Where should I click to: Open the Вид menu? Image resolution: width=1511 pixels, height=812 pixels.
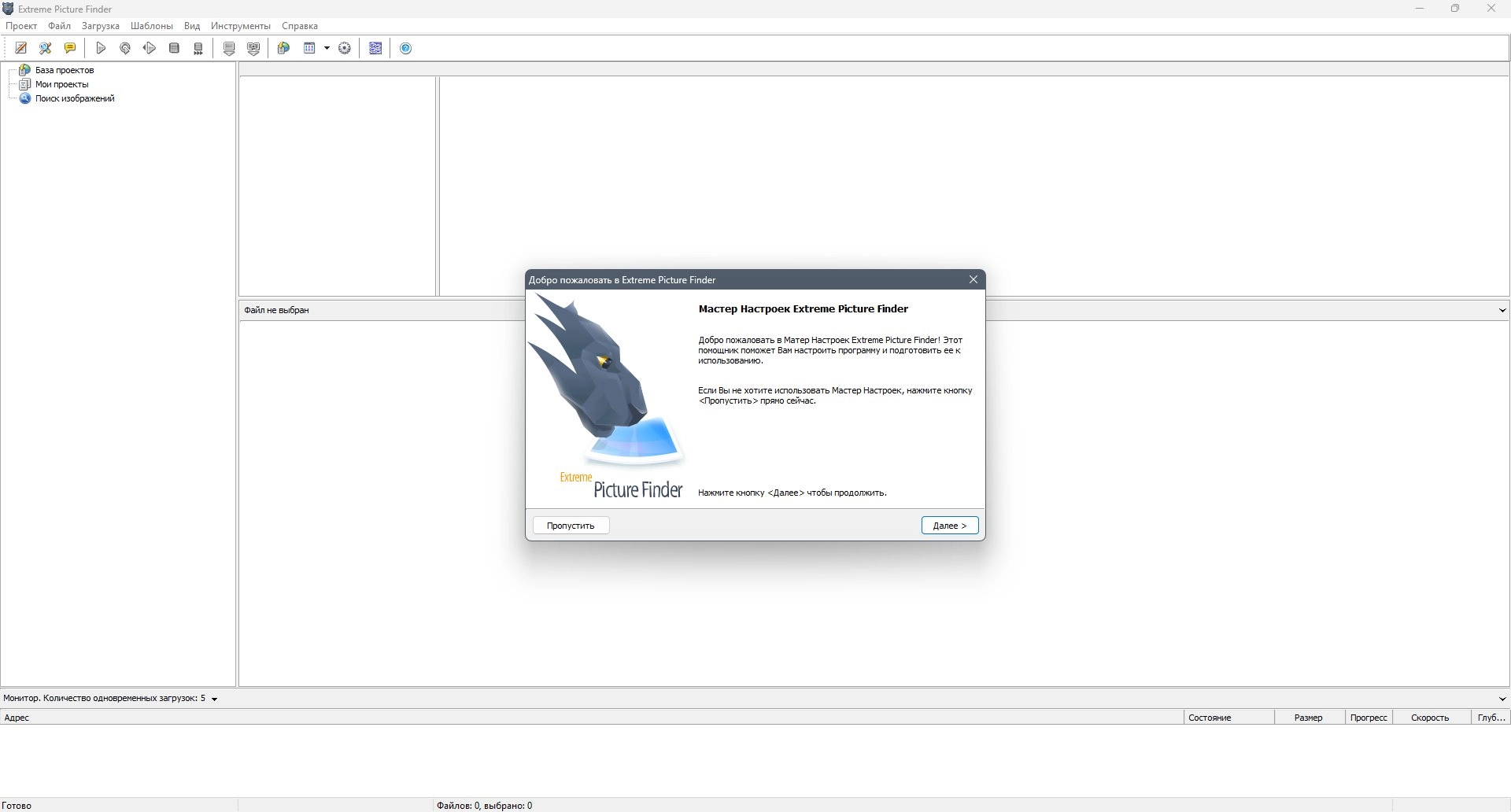click(192, 26)
